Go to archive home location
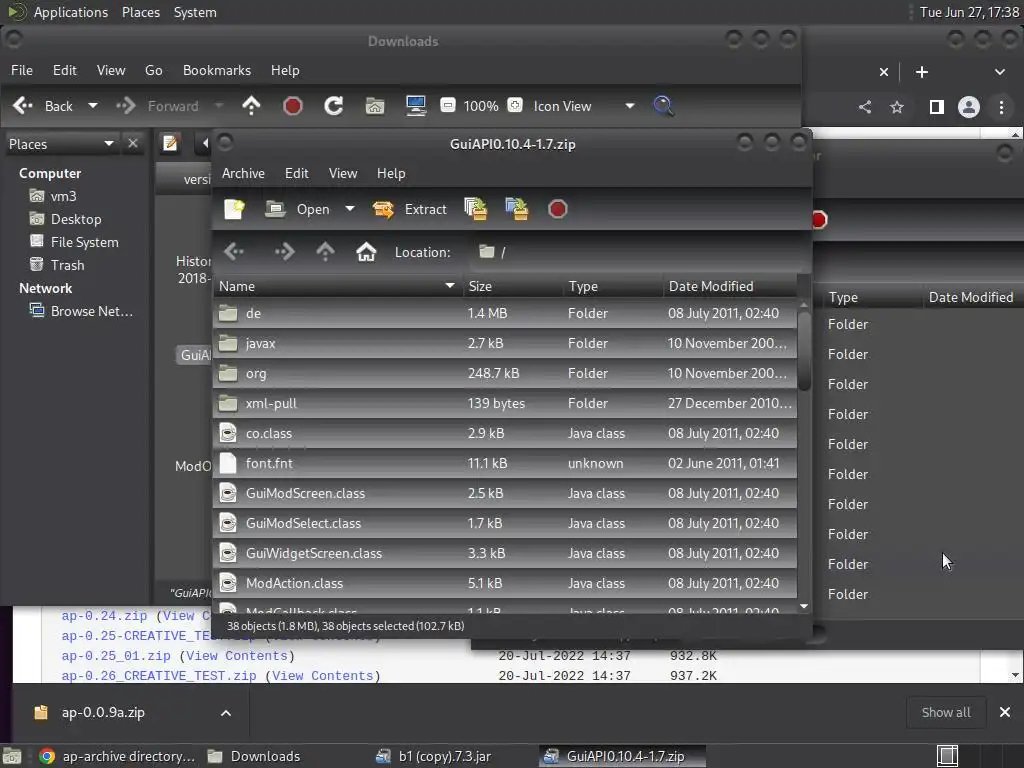 point(366,251)
